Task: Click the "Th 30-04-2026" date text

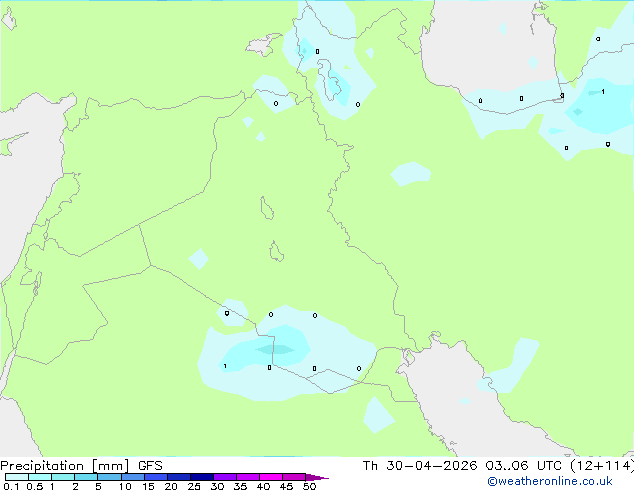Action: [x=420, y=466]
